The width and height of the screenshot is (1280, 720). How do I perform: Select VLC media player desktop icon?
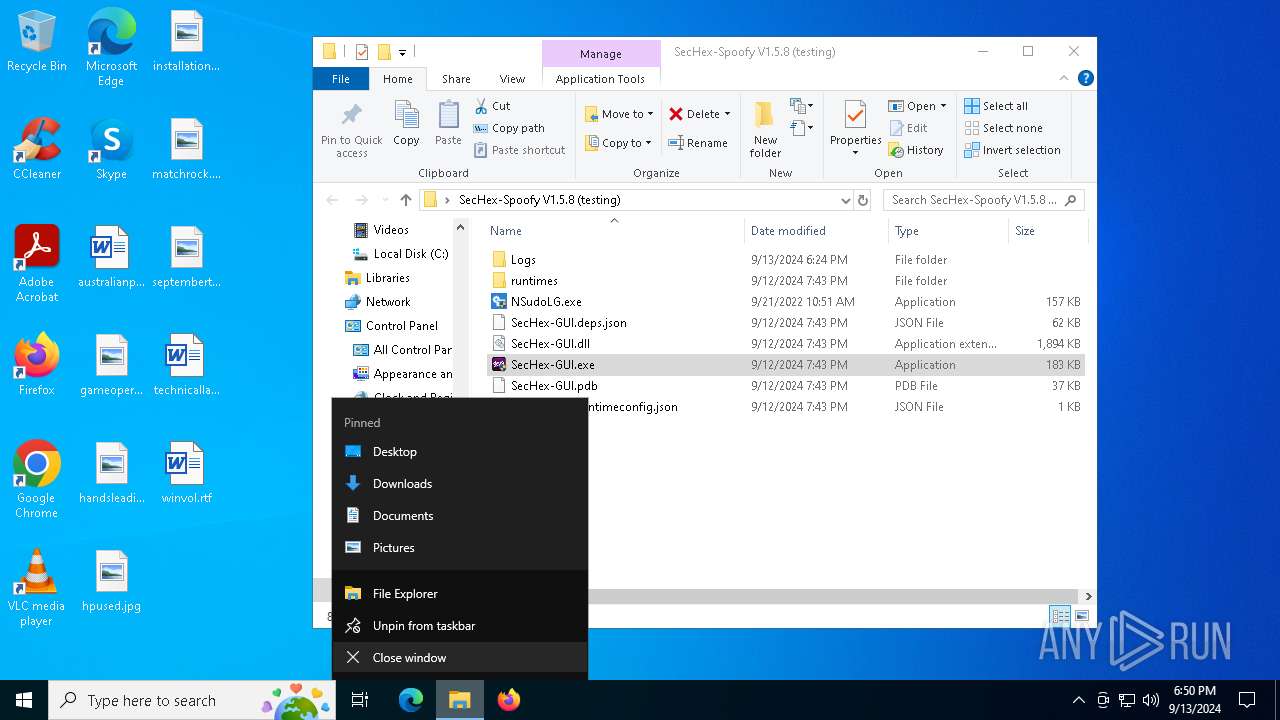(x=36, y=588)
